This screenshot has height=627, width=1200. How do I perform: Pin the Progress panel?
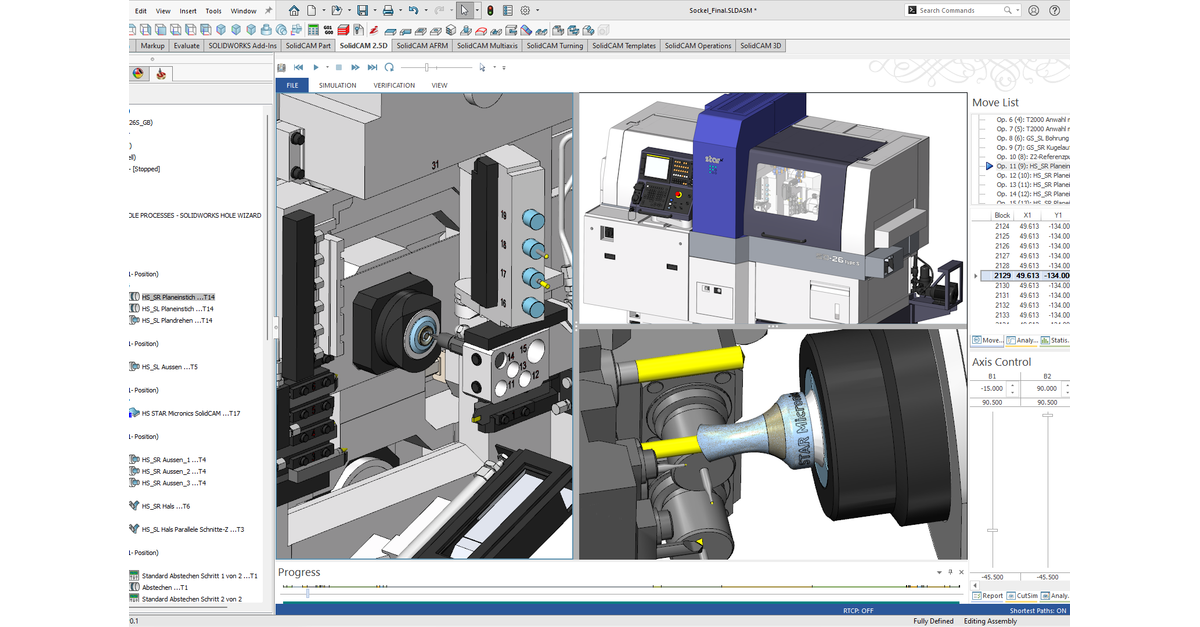click(x=950, y=572)
